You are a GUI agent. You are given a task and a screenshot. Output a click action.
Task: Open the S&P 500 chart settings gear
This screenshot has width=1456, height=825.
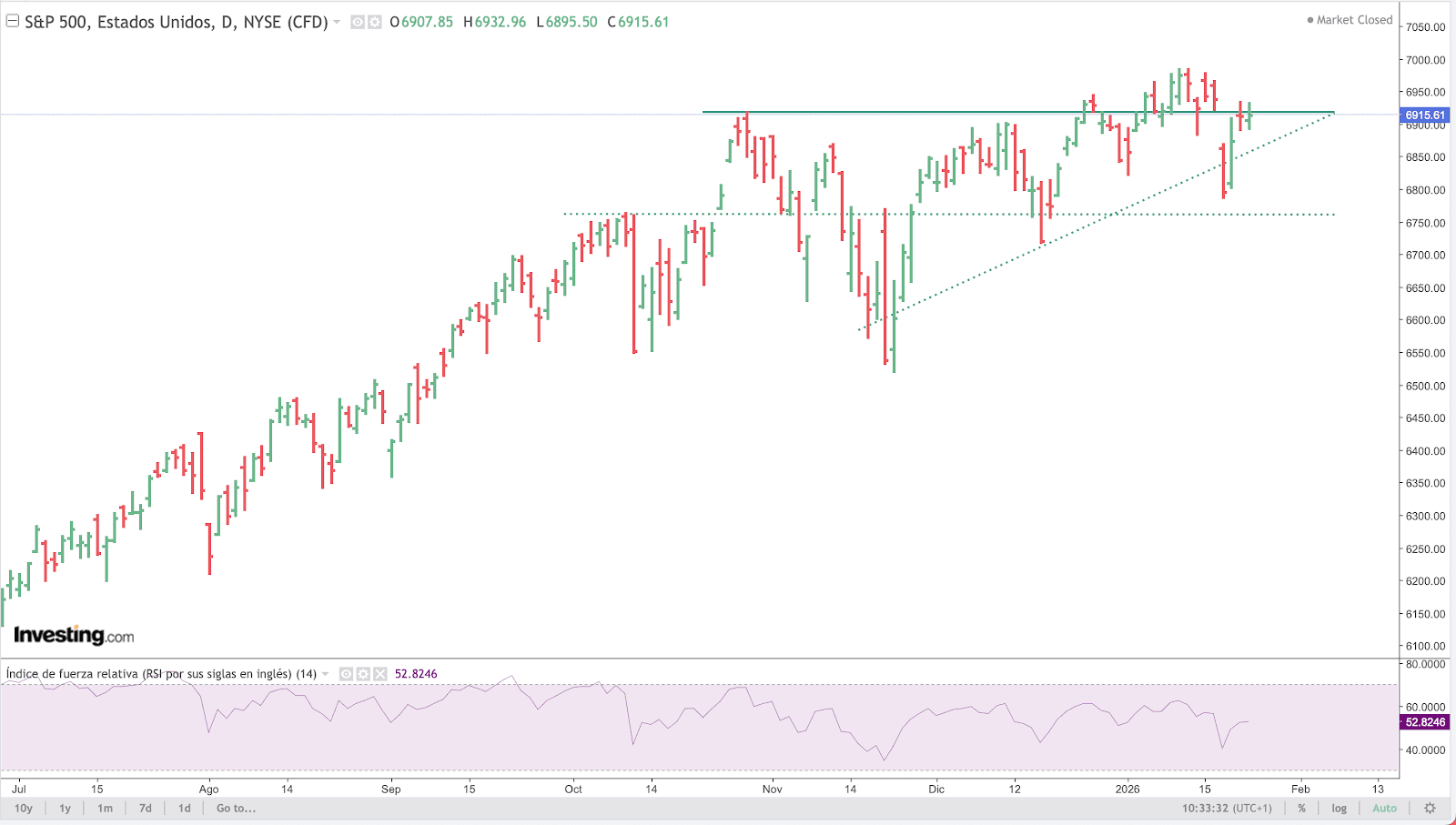pos(375,22)
